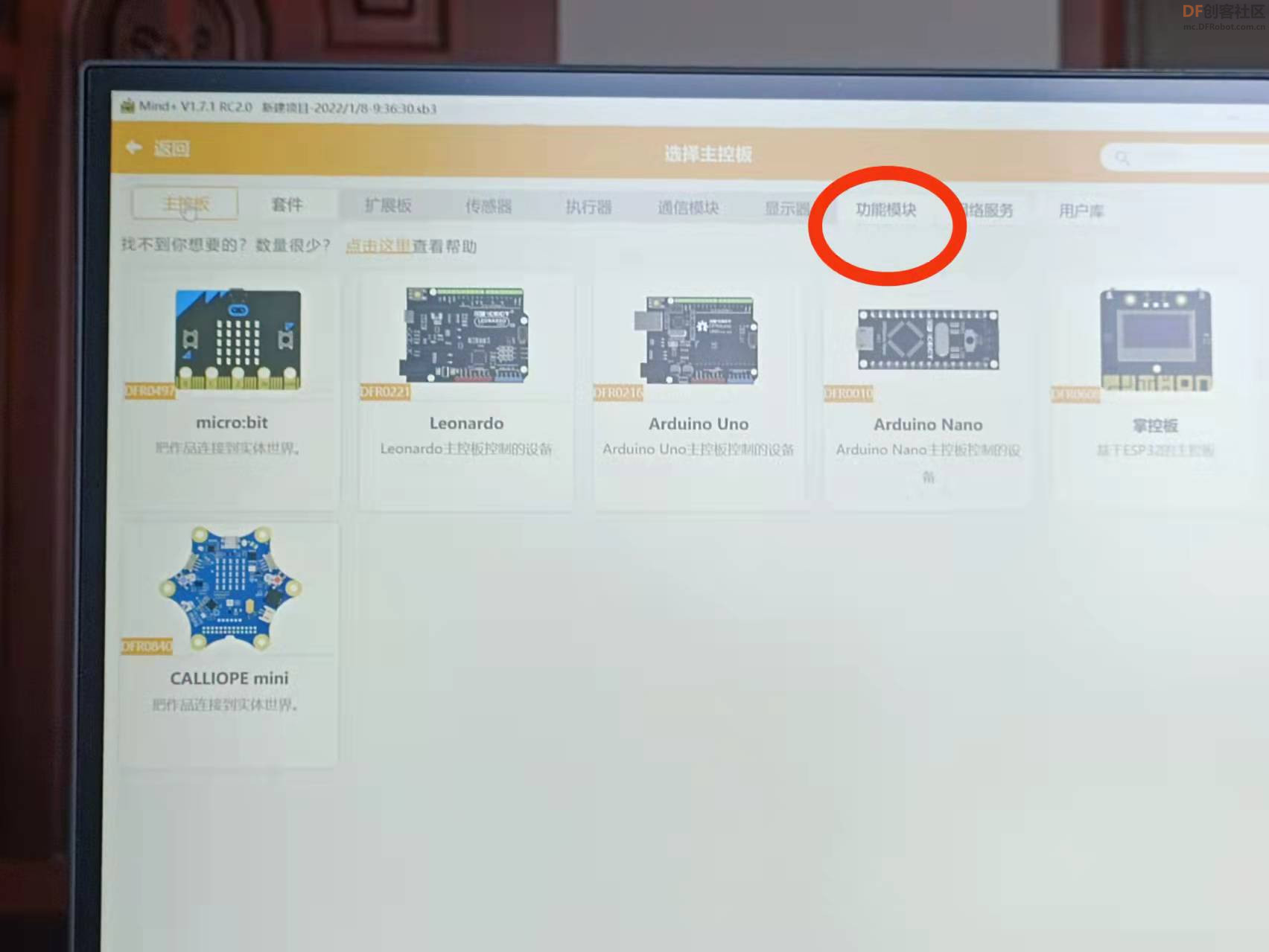The width and height of the screenshot is (1269, 952).
Task: Open the 通信模块 tab
Action: click(688, 208)
